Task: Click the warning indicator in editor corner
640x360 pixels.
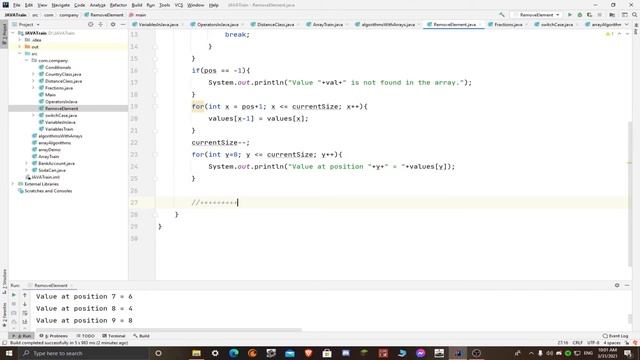Action: point(609,34)
